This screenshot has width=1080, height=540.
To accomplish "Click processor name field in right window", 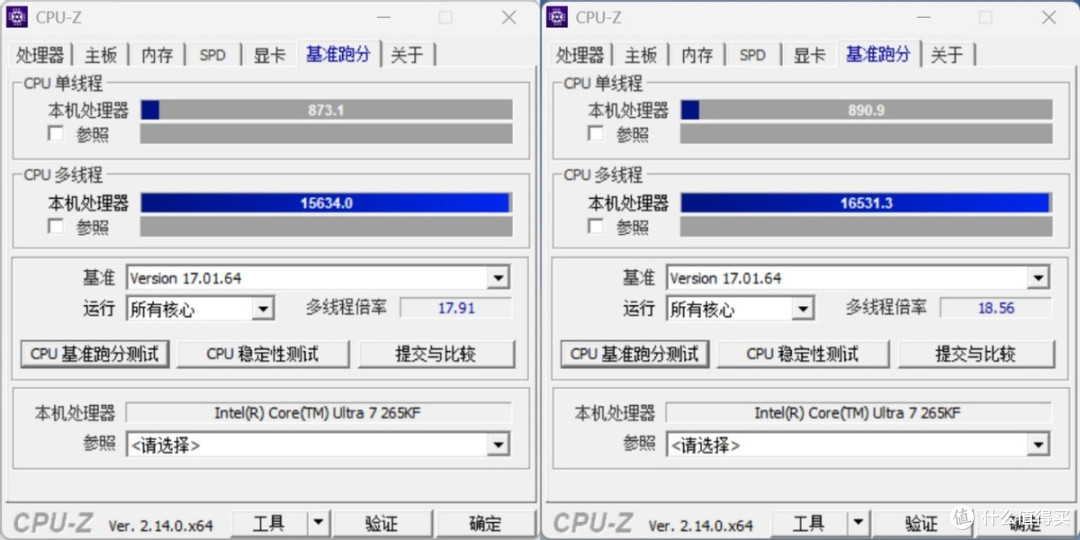I will click(x=858, y=413).
